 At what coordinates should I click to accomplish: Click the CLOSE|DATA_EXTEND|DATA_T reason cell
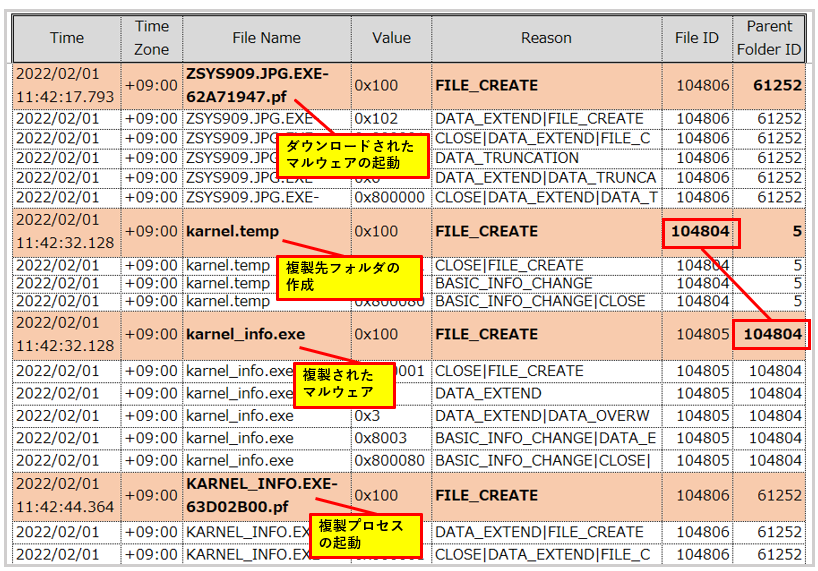[x=546, y=198]
